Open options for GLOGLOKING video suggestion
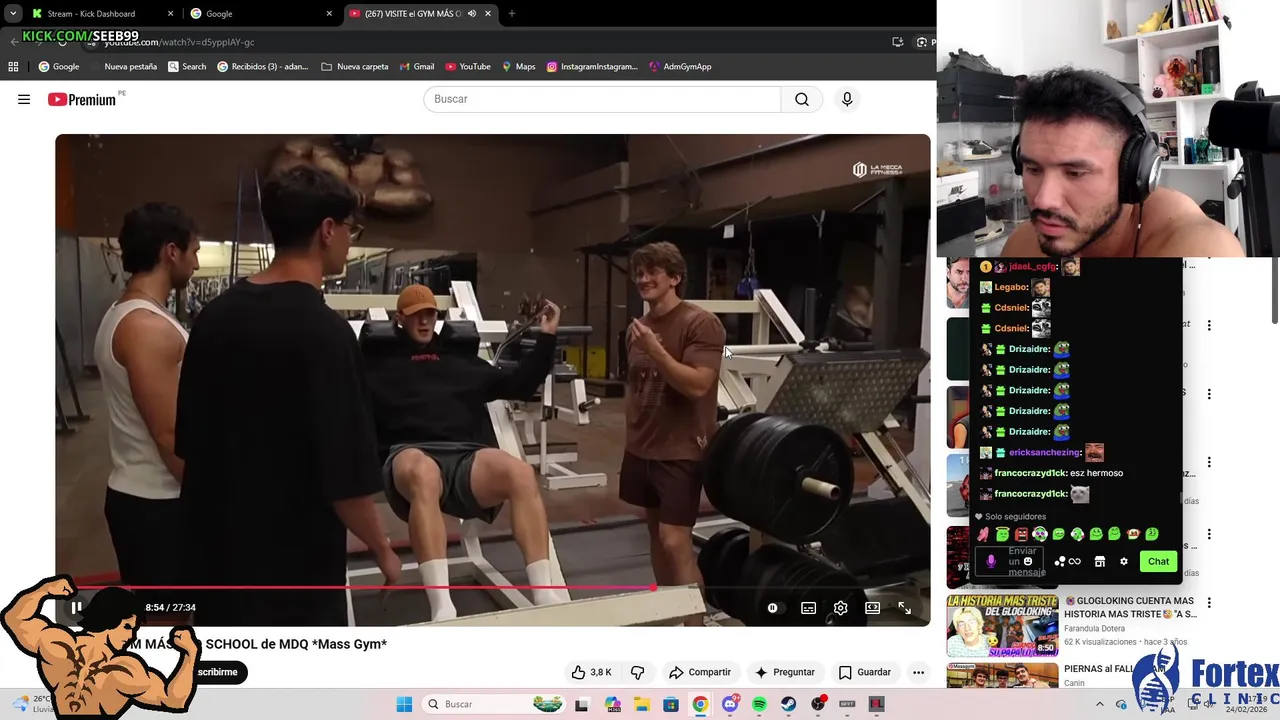The width and height of the screenshot is (1280, 720). tap(1209, 603)
